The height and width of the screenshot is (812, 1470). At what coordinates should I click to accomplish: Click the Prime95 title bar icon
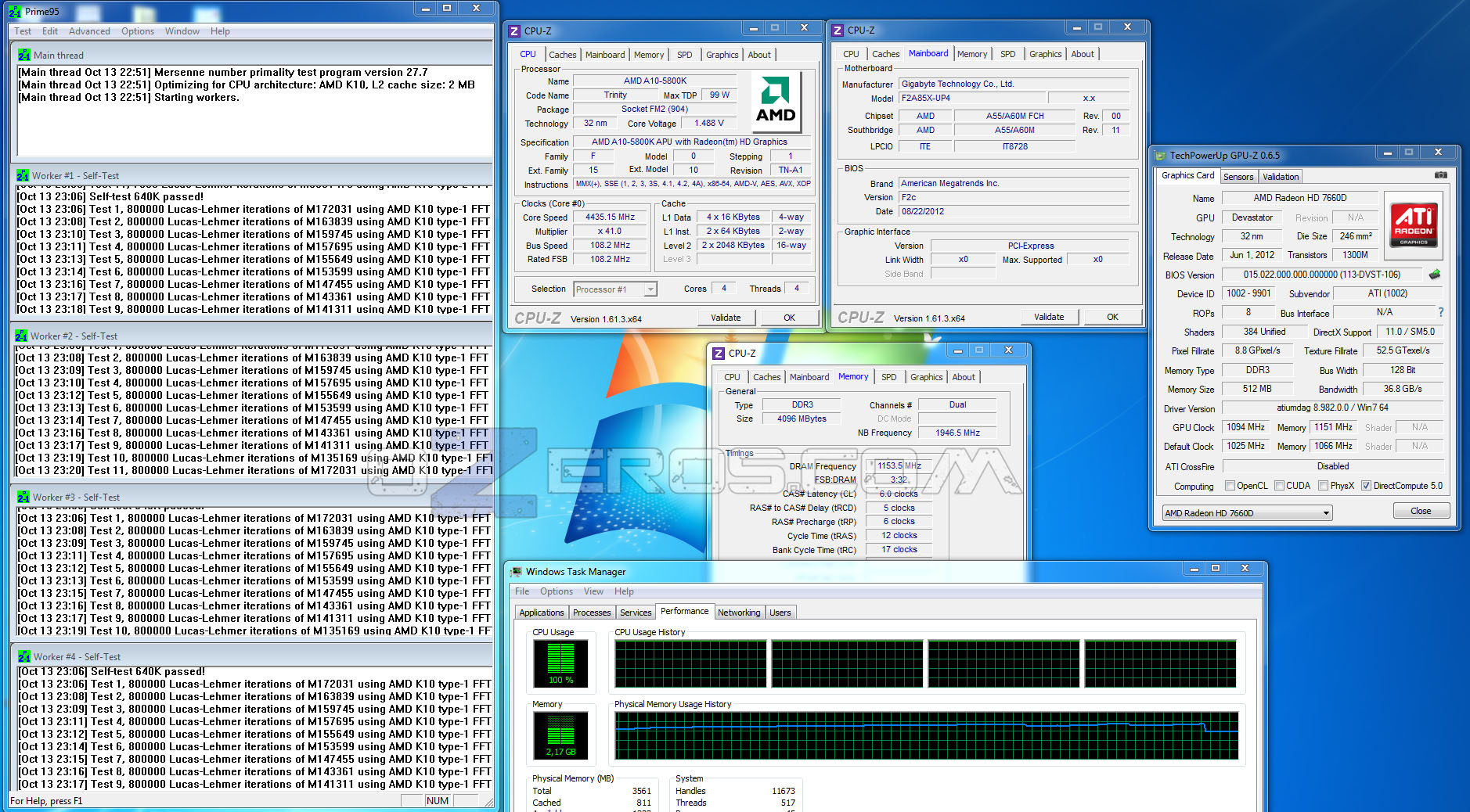tap(15, 12)
